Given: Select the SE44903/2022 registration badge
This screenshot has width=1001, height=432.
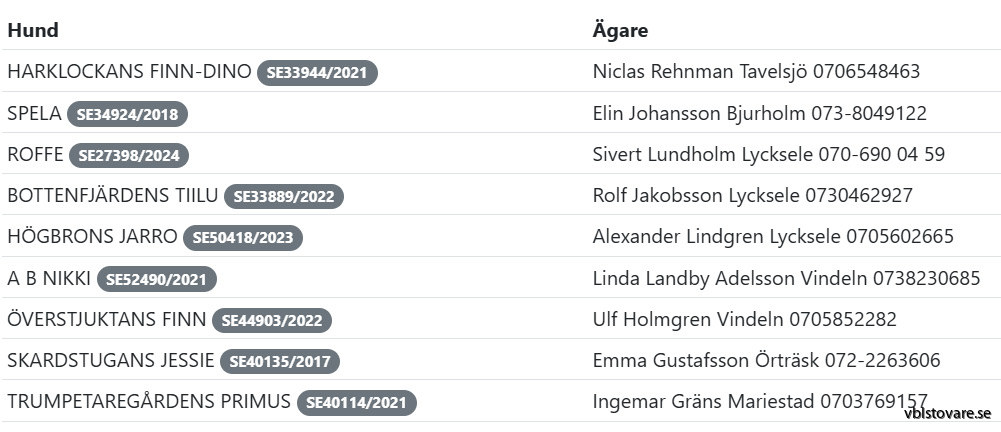Looking at the screenshot, I should pos(271,321).
